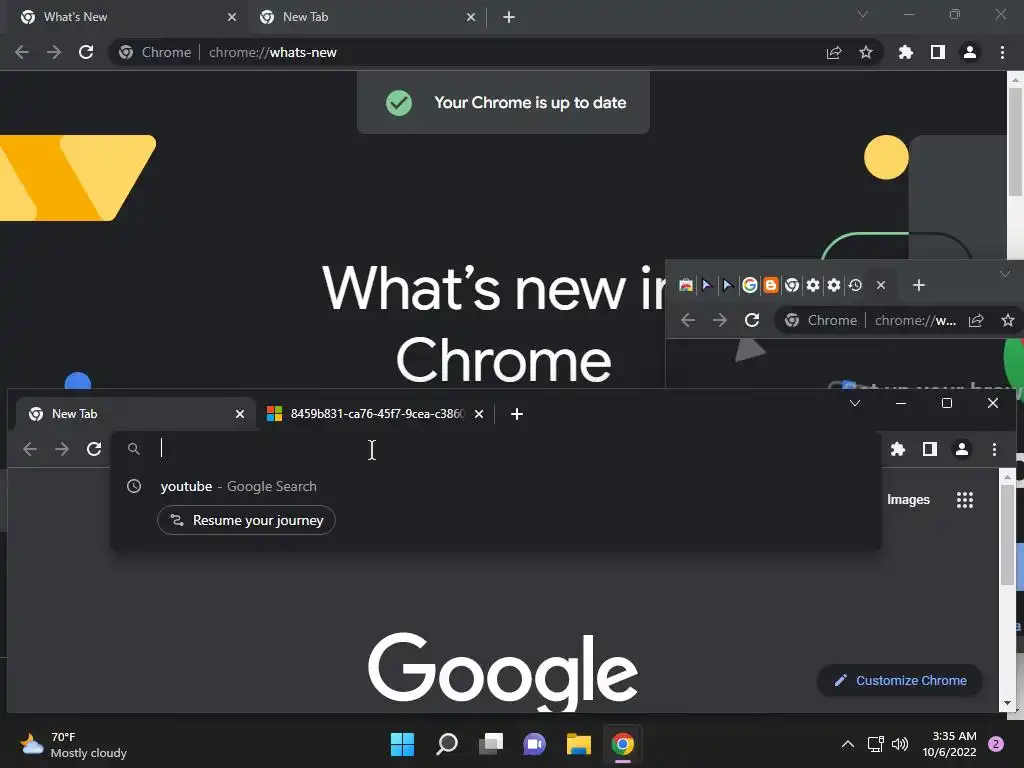This screenshot has width=1024, height=768.
Task: Open Windows Start menu
Action: 402,744
